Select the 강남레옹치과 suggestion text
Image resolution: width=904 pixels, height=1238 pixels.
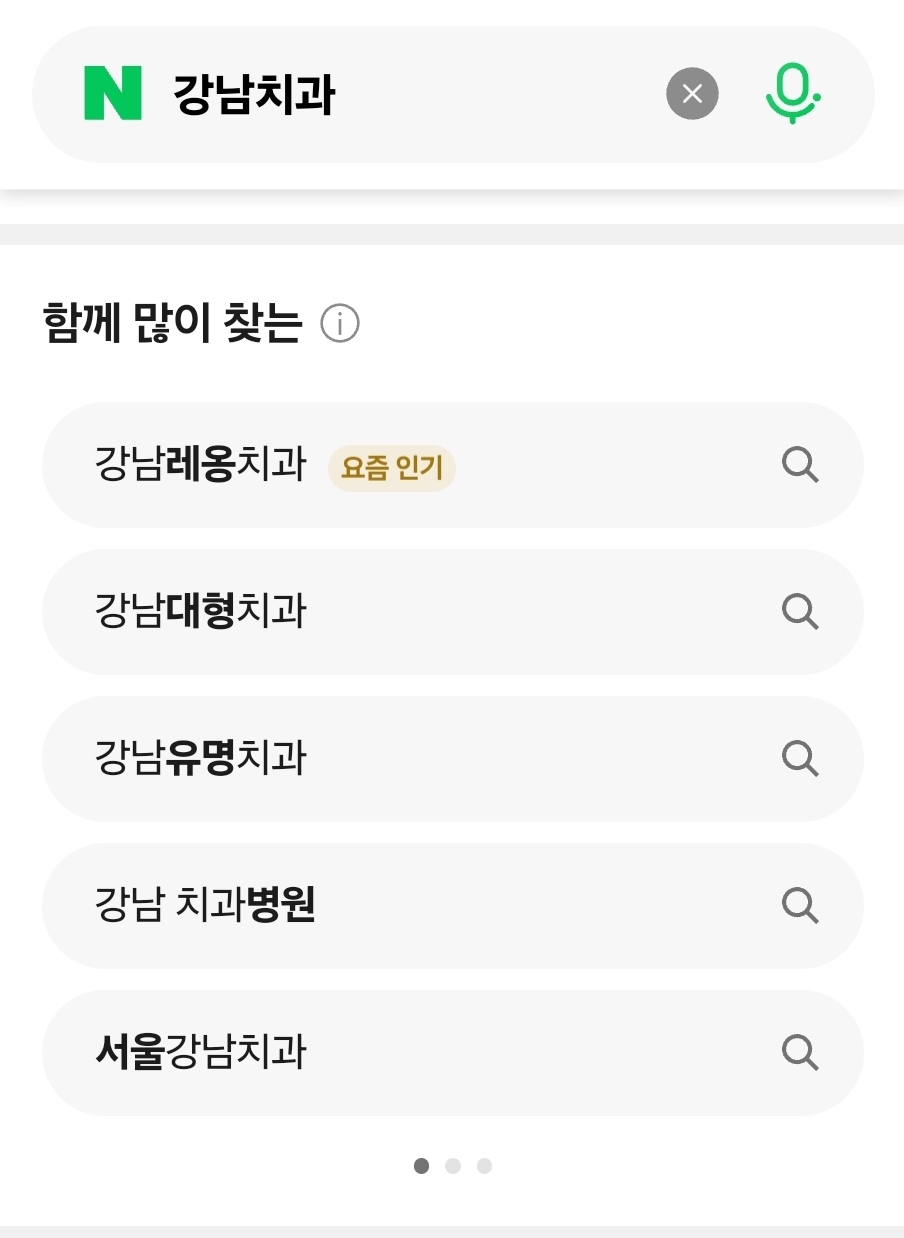click(200, 465)
